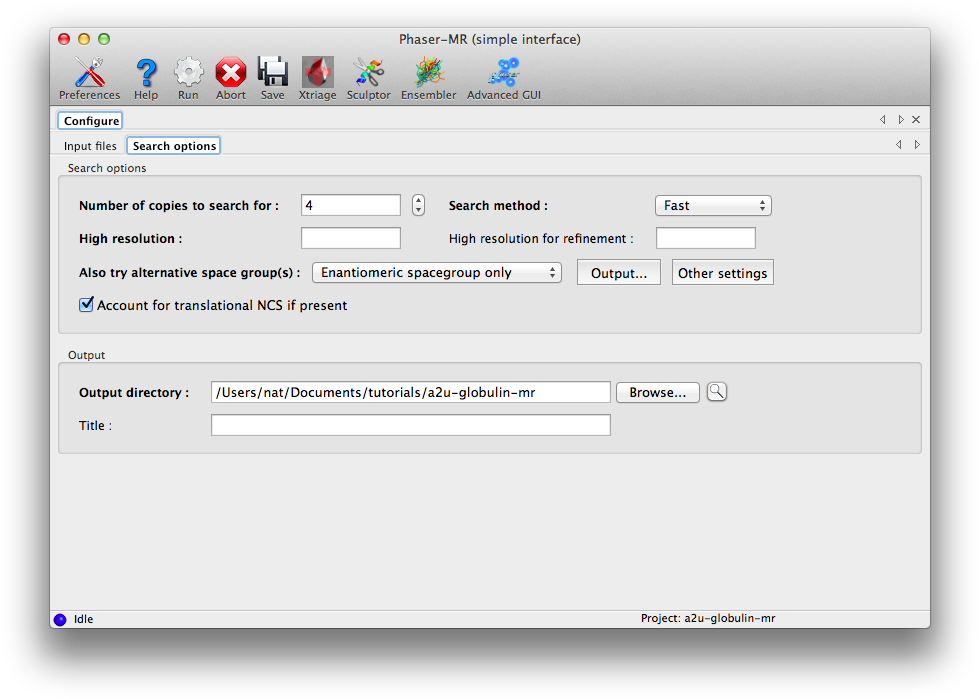This screenshot has height=699, width=979.
Task: Click the yellow minimize window button
Action: click(x=84, y=39)
